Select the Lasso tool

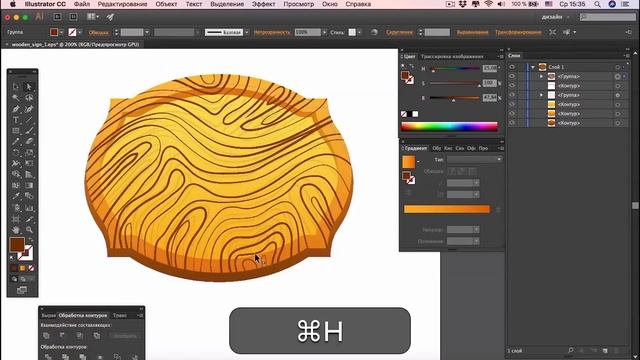[29, 98]
